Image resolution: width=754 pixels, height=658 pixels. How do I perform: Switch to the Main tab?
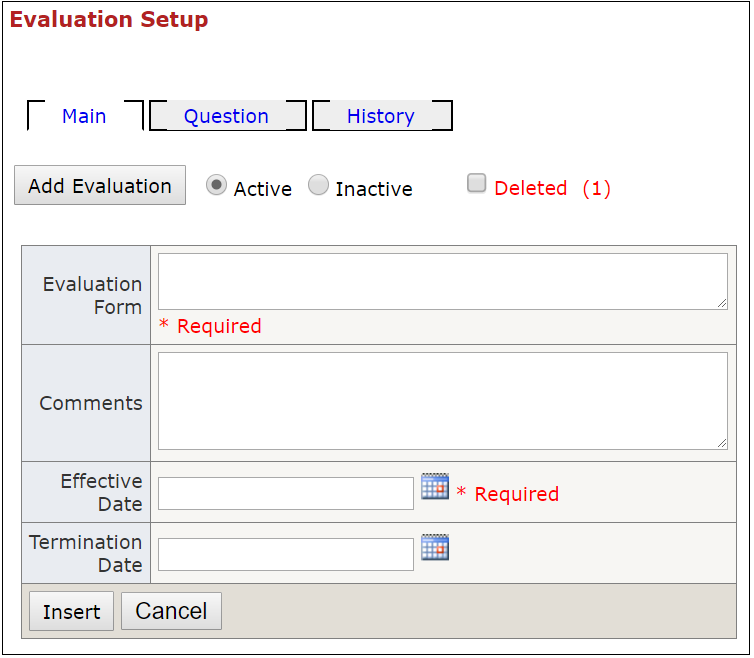click(84, 116)
